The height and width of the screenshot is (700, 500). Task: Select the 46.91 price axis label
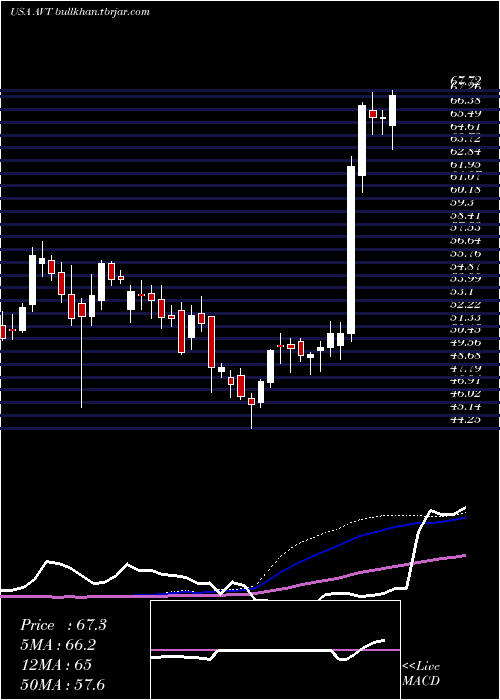click(x=465, y=381)
